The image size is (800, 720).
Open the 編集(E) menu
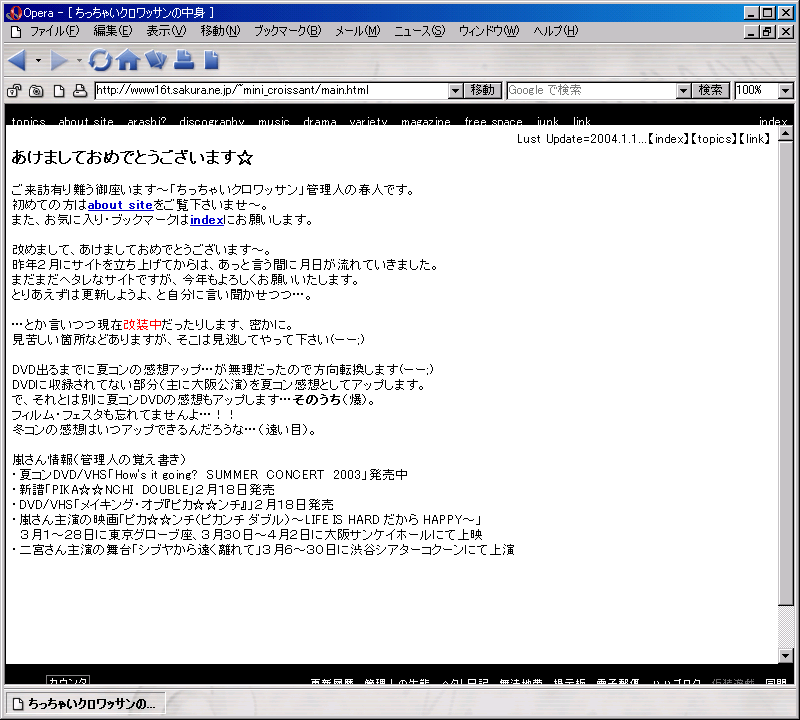click(113, 31)
